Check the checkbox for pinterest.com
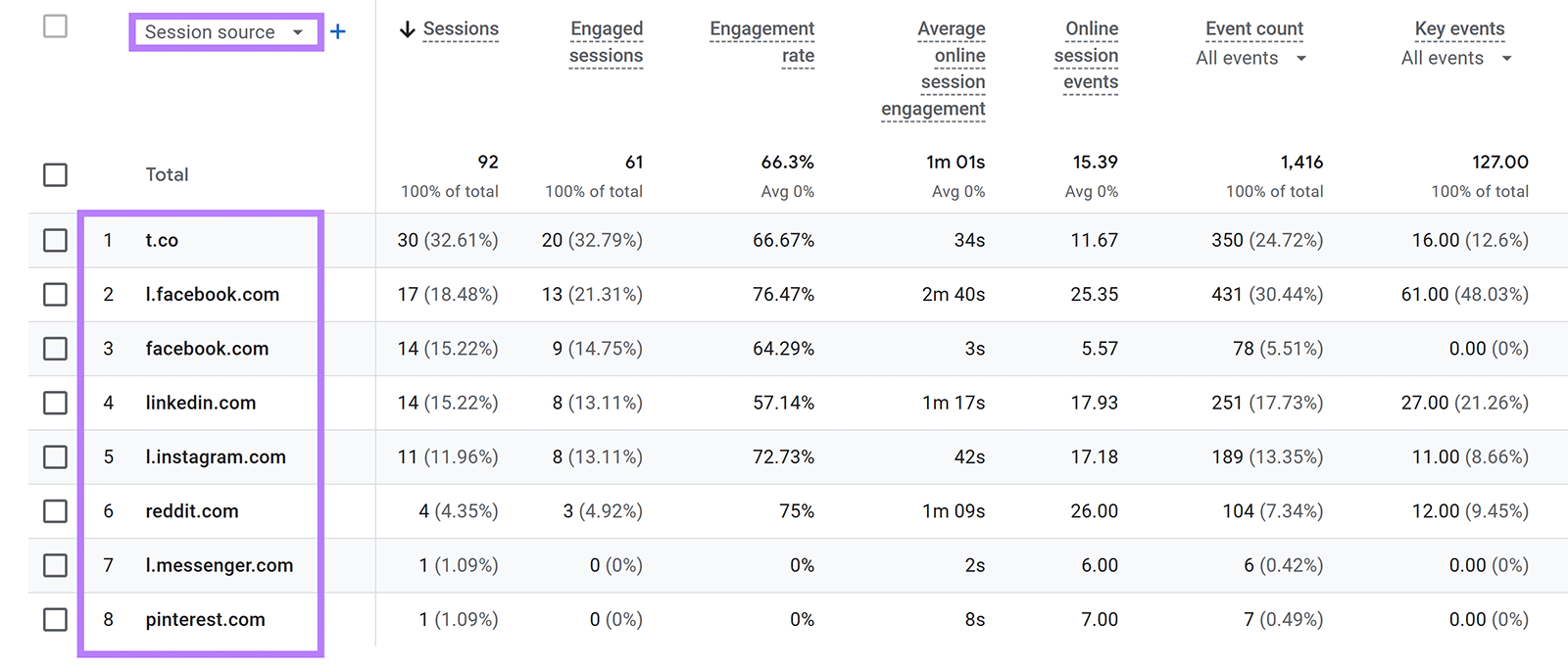1568x670 pixels. tap(54, 619)
